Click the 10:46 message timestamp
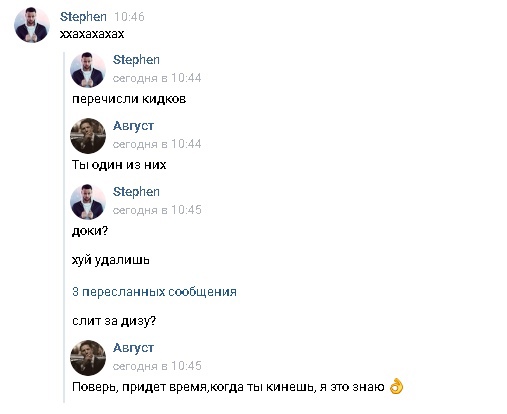The image size is (507, 414). click(x=129, y=17)
